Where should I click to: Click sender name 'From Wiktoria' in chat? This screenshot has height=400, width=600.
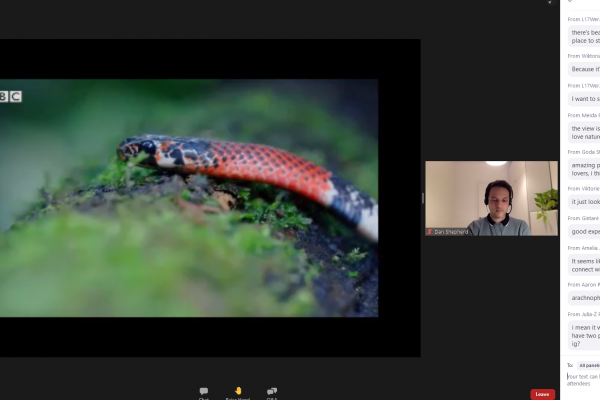584,56
